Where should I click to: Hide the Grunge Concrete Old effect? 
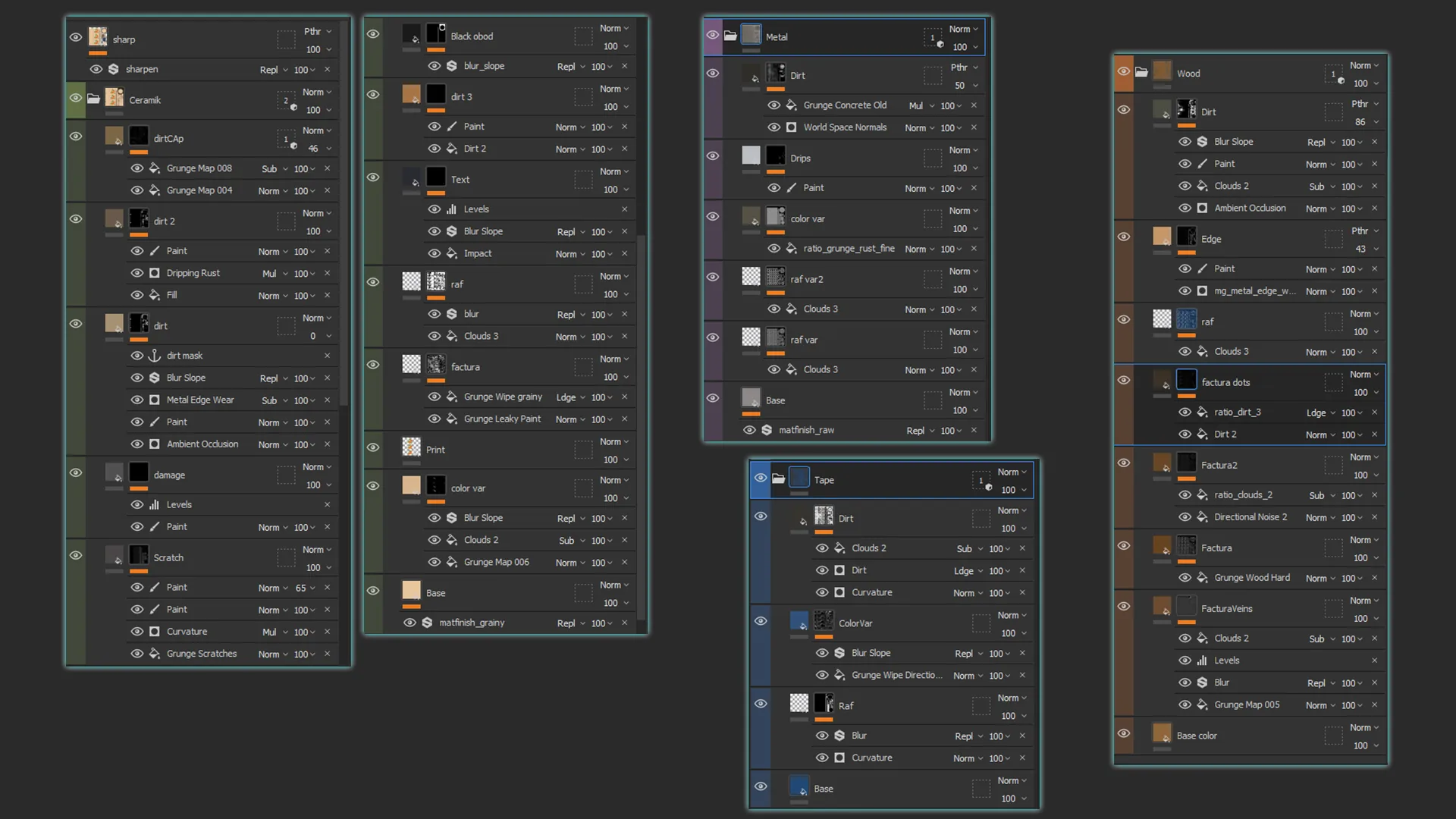coord(774,105)
